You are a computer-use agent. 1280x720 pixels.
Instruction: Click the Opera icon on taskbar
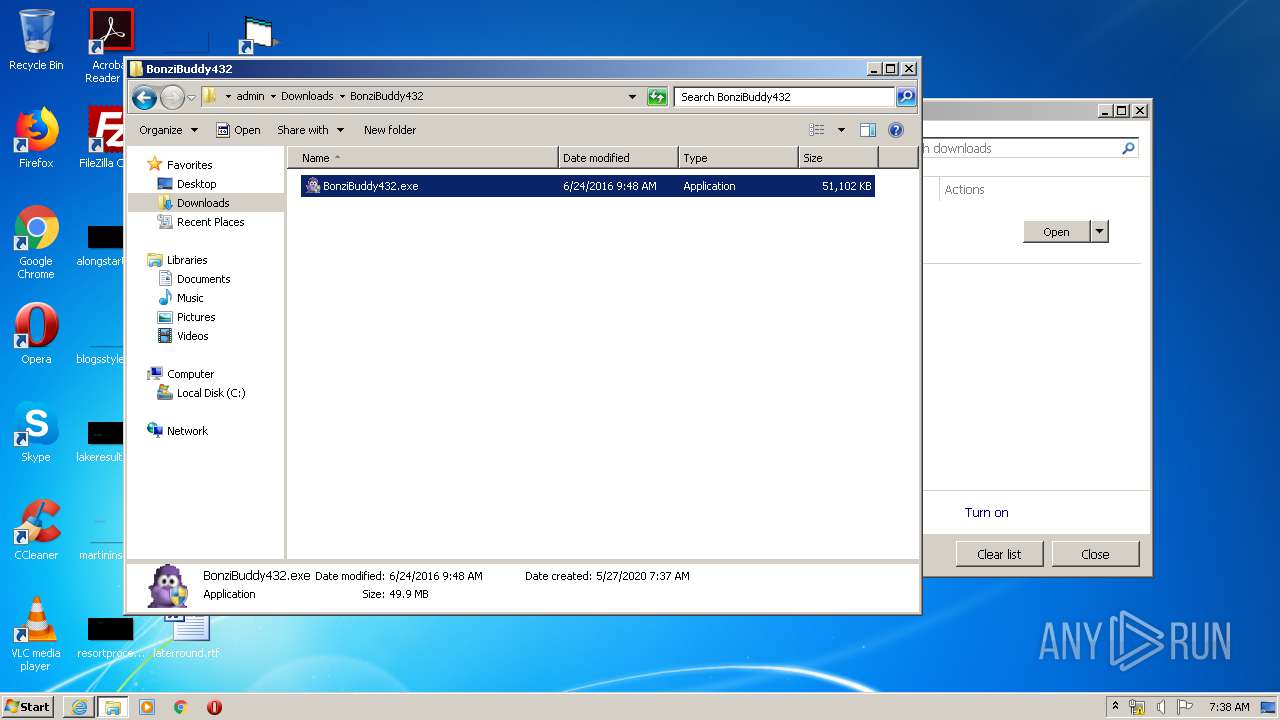coord(214,707)
